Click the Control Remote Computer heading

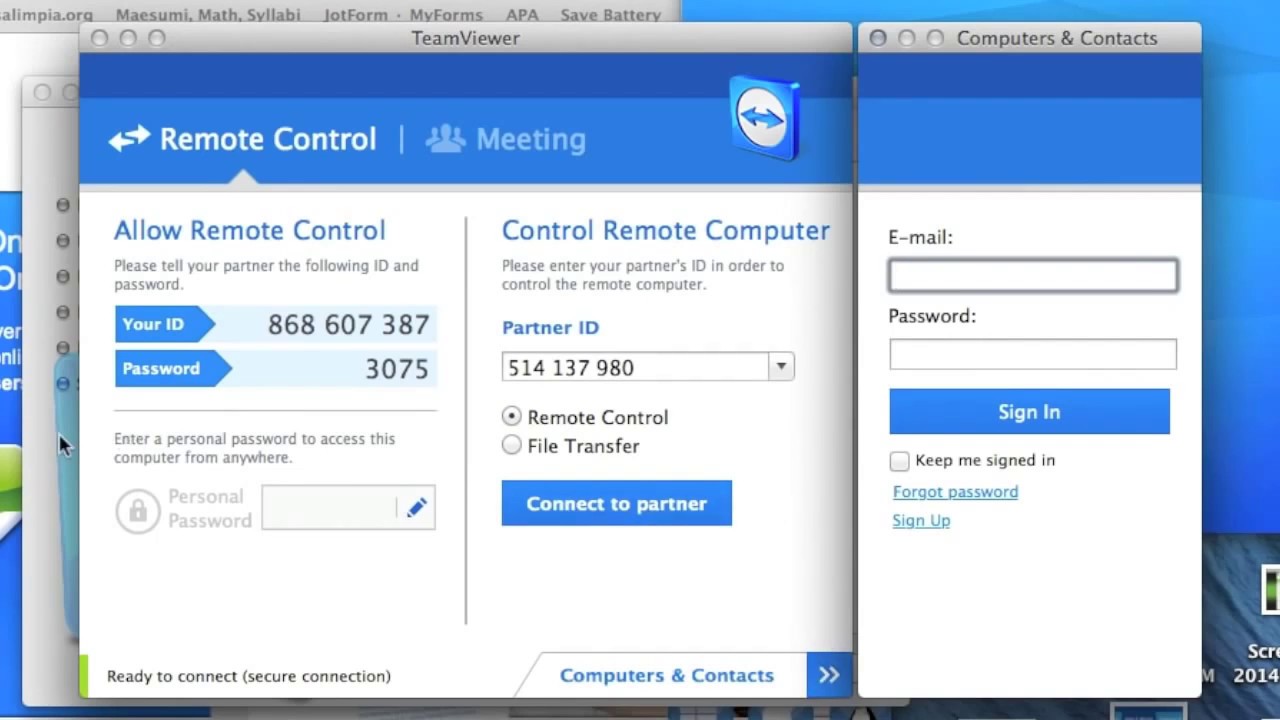click(666, 230)
